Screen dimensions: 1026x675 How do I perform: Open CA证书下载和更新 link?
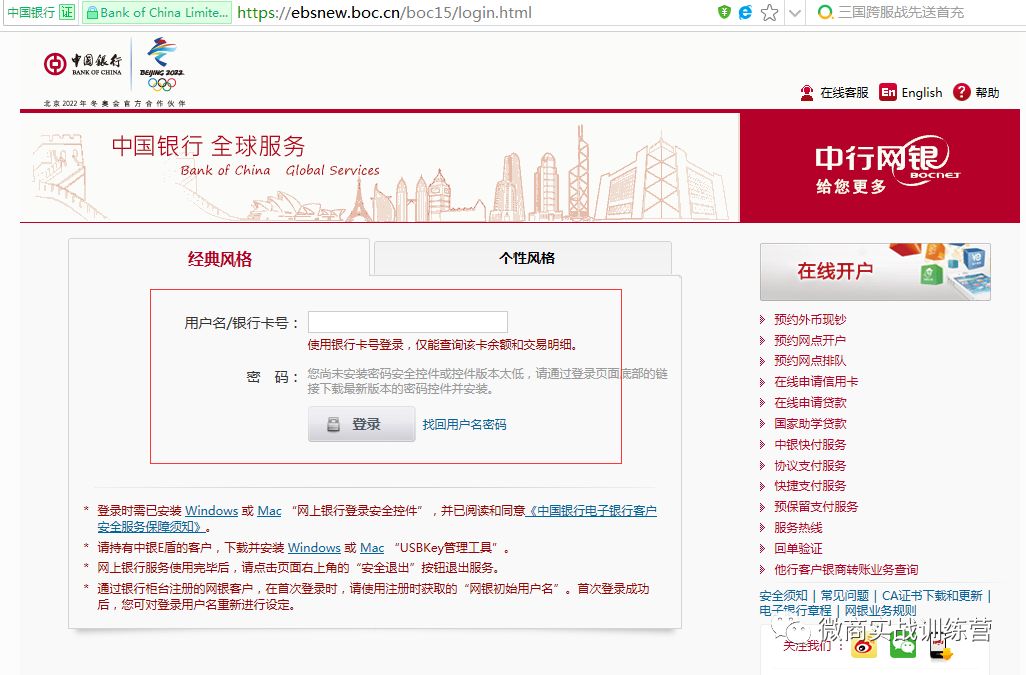tap(932, 595)
